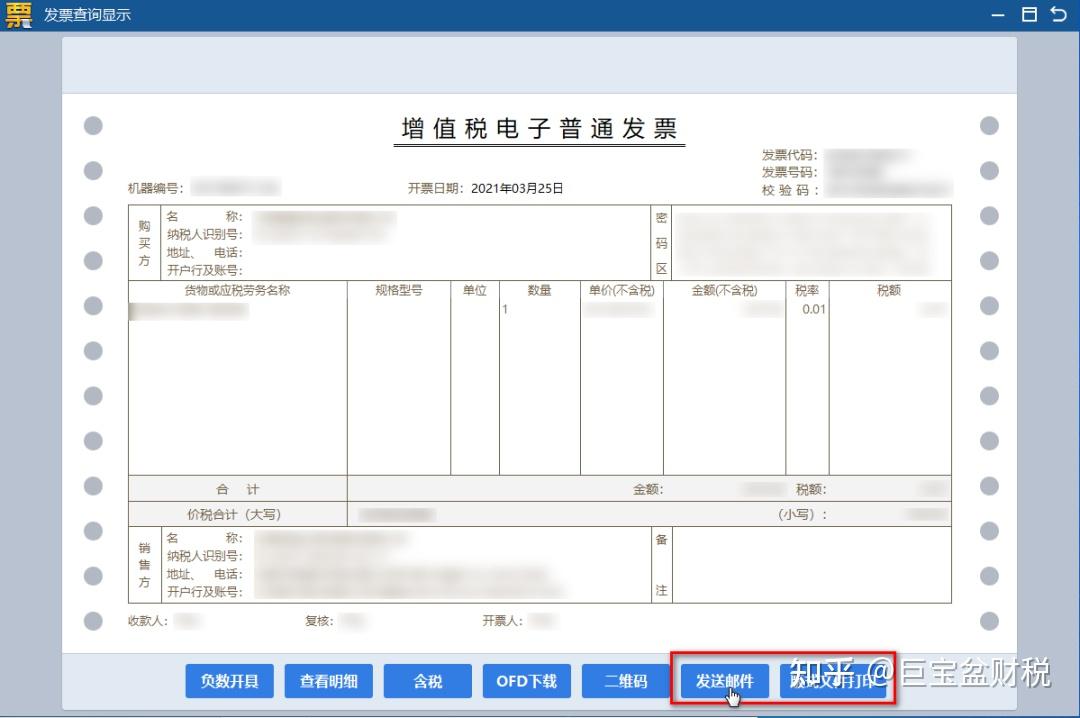The height and width of the screenshot is (718, 1080).
Task: Click the 数量 column header
Action: [x=539, y=290]
